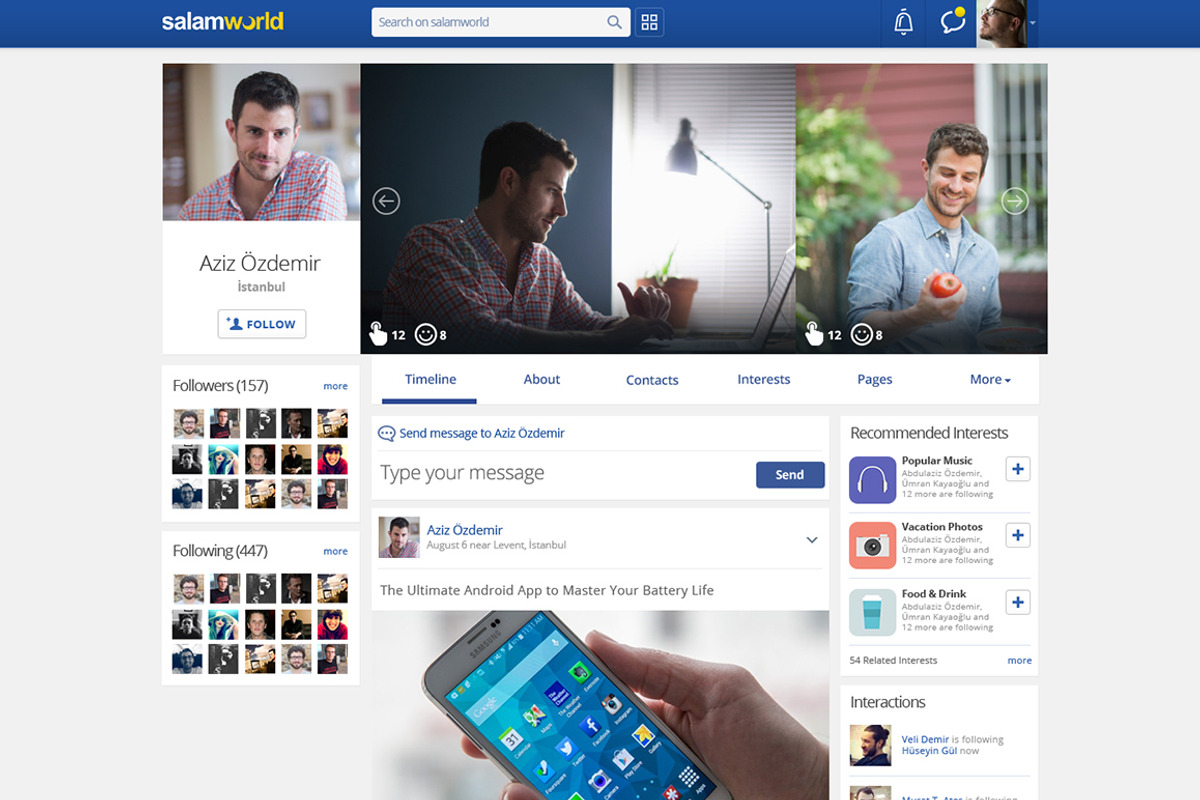Click the Popular Music title
The image size is (1200, 800).
coord(937,461)
